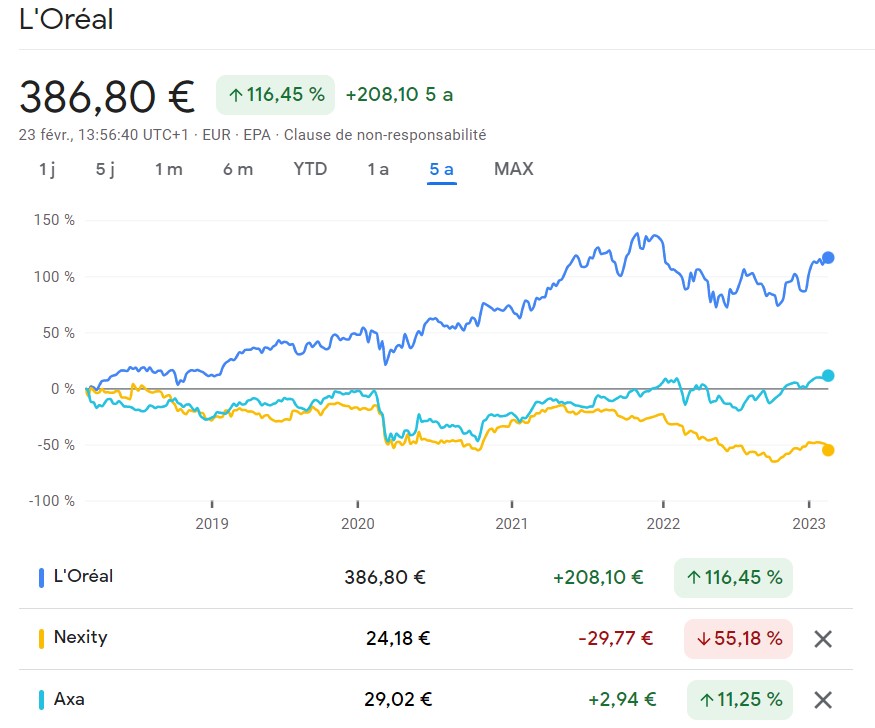Viewport: 875px width, 728px height.
Task: Click the cyan Axa endpoint dot on chart
Action: click(828, 375)
